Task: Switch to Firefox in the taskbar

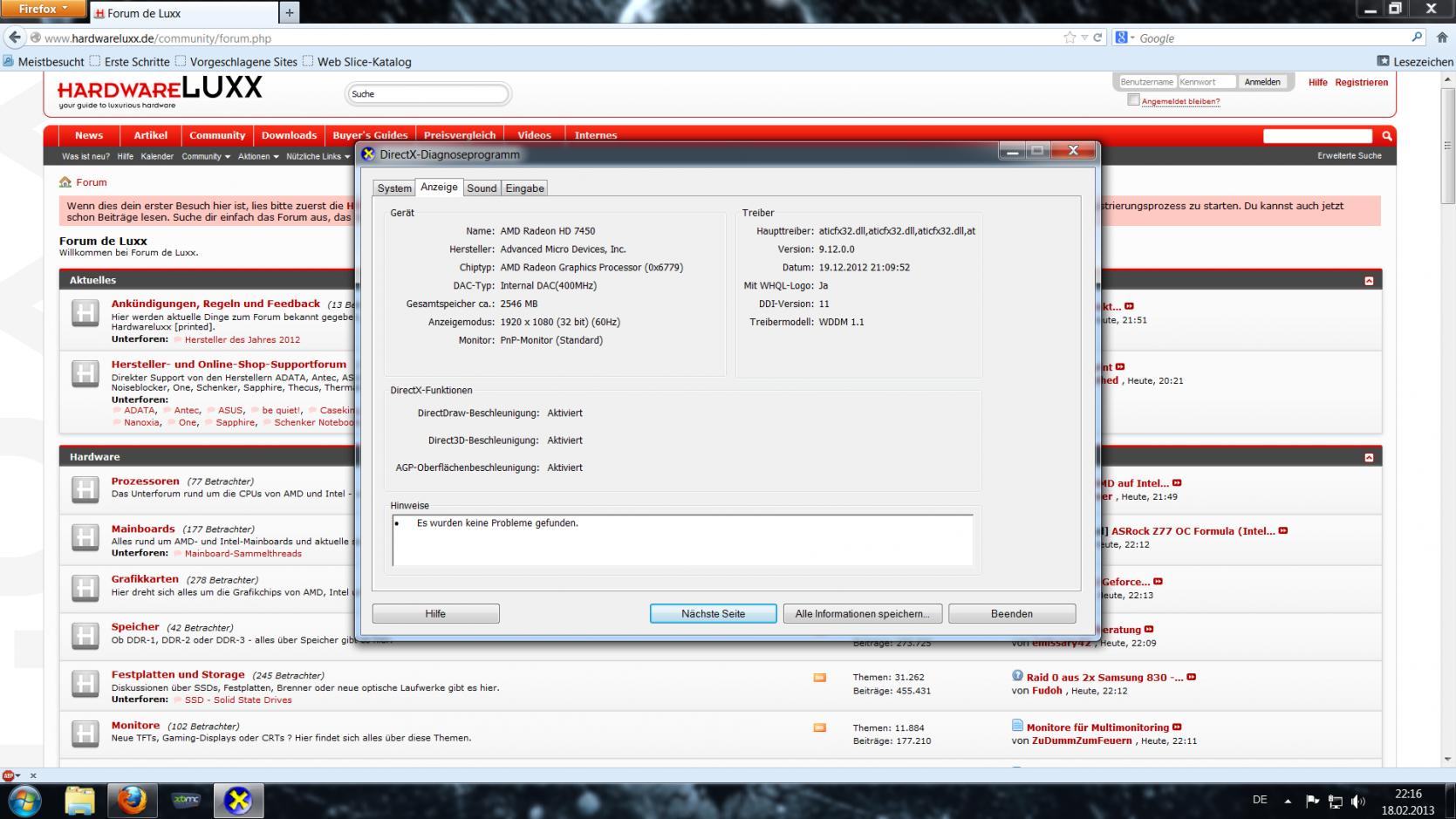Action: click(133, 800)
